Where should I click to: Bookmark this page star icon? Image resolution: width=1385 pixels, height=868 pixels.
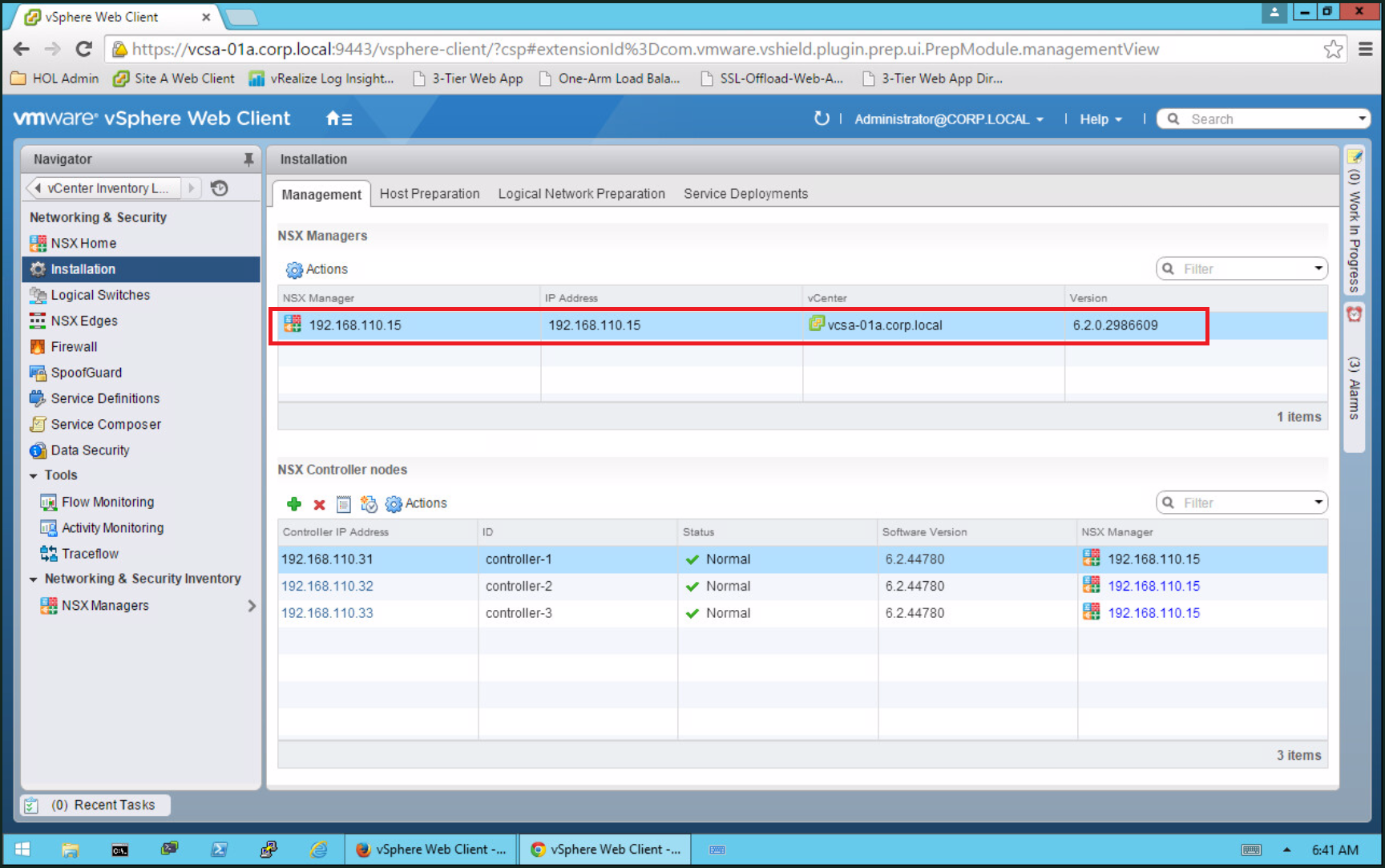coord(1333,49)
